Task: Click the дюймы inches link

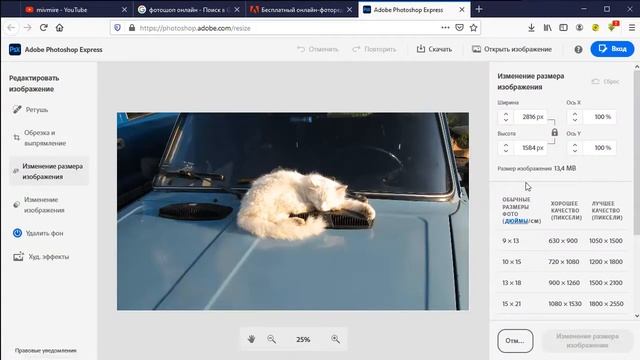Action: pos(516,221)
